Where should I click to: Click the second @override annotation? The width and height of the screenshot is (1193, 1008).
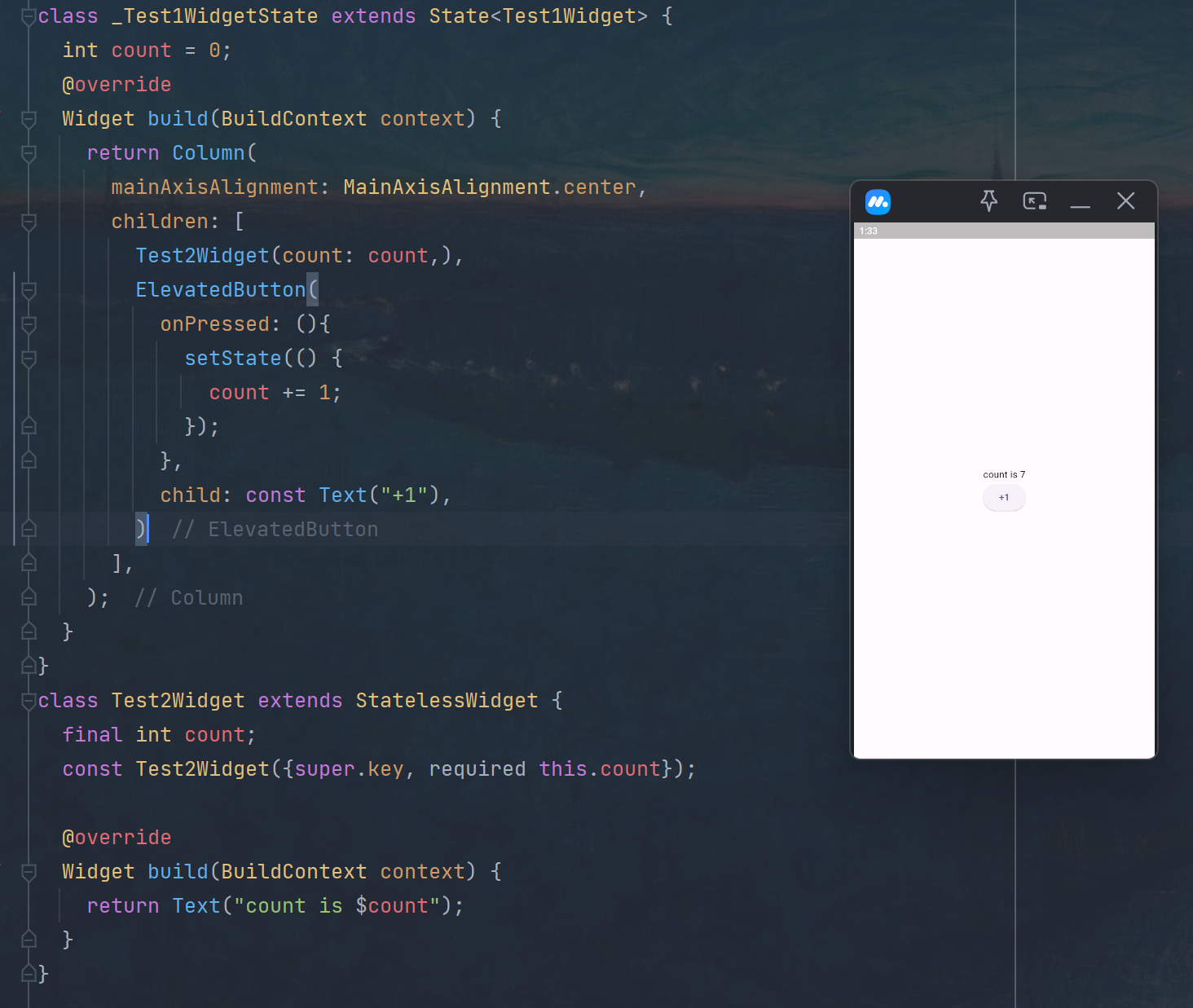pyautogui.click(x=117, y=838)
